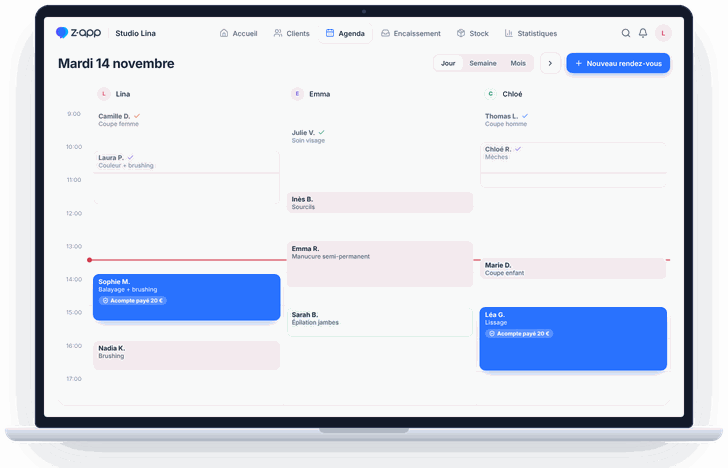
Task: Click the Mardi 14 novembre heading
Action: (116, 63)
